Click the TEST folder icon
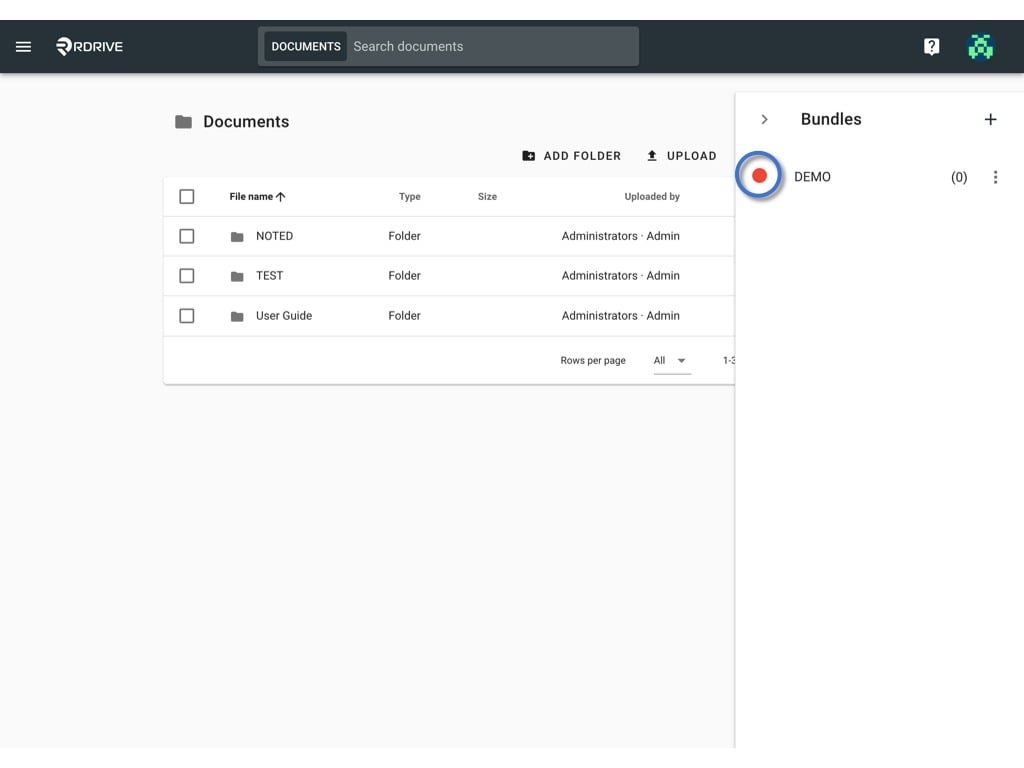This screenshot has height=768, width=1024. tap(237, 276)
